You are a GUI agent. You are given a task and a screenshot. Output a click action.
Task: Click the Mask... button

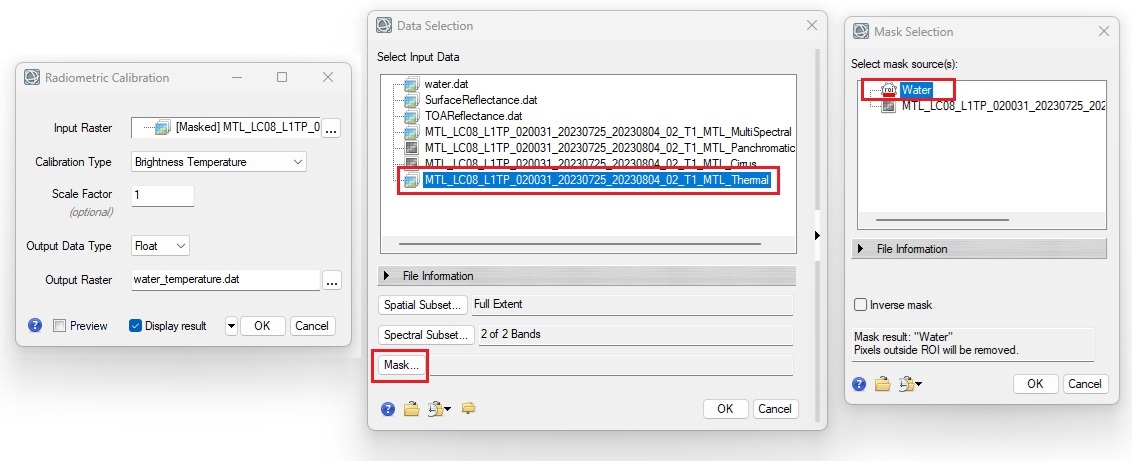[x=401, y=366]
